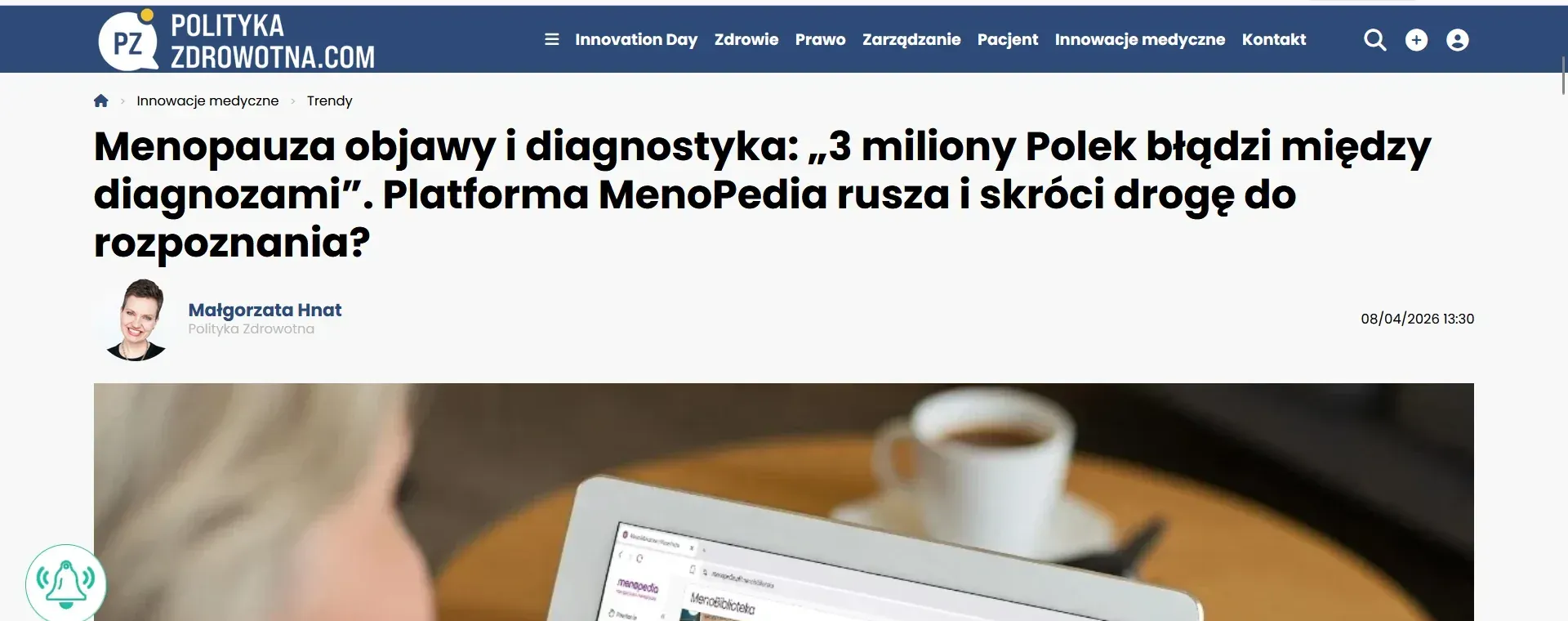The width and height of the screenshot is (1568, 621).
Task: Click the home breadcrumb icon
Action: (101, 101)
